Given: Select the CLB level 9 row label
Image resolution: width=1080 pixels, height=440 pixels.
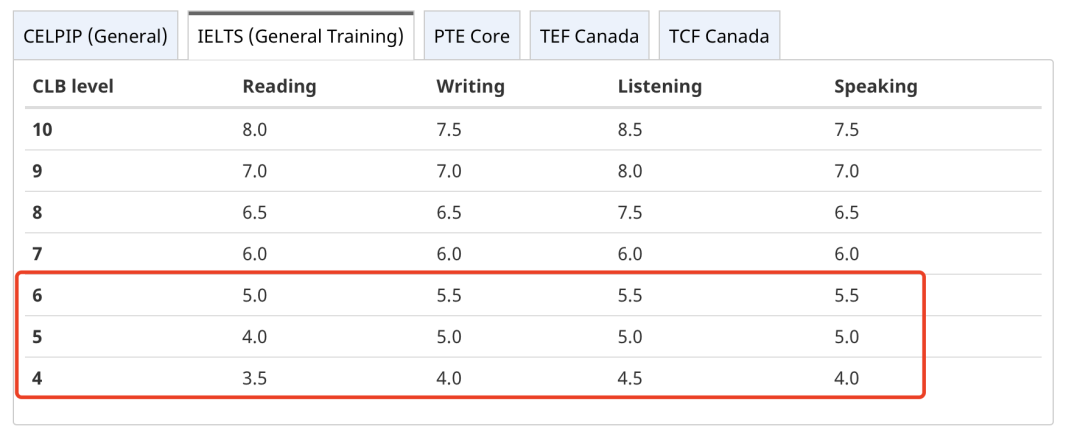Looking at the screenshot, I should [37, 171].
